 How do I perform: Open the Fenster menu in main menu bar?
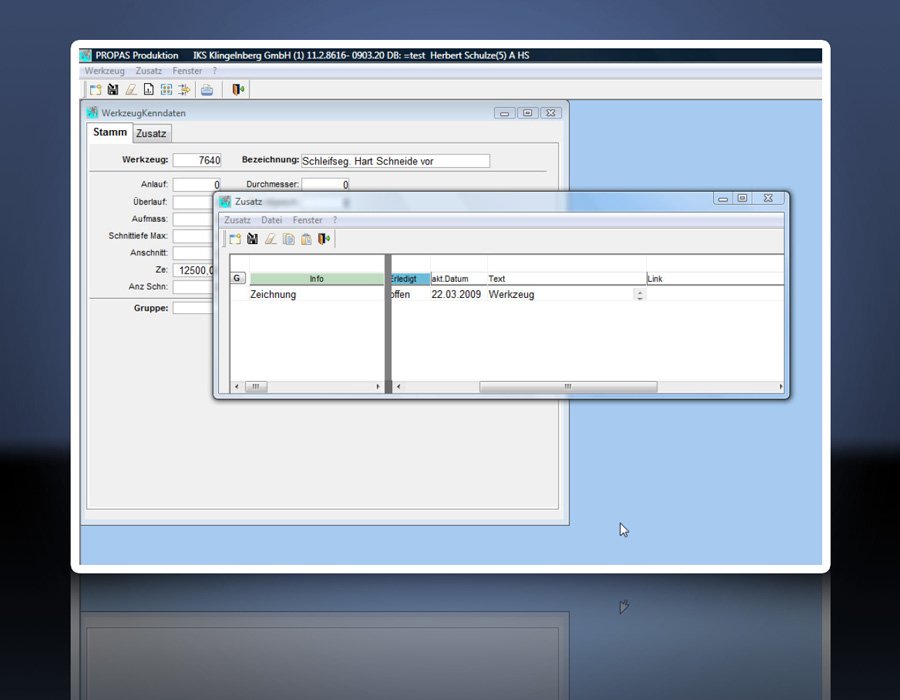pos(187,71)
